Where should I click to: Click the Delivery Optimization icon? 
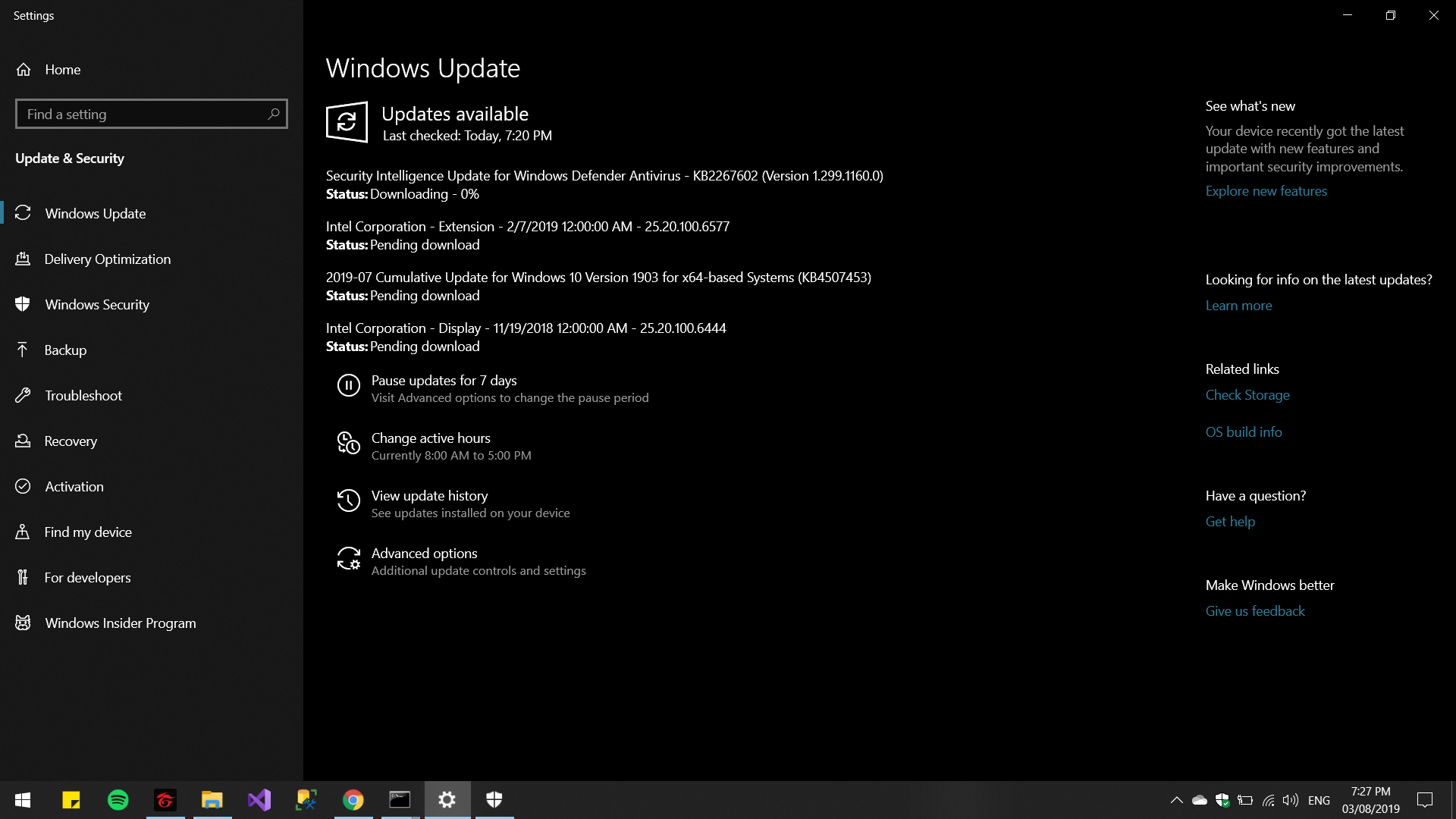[23, 259]
